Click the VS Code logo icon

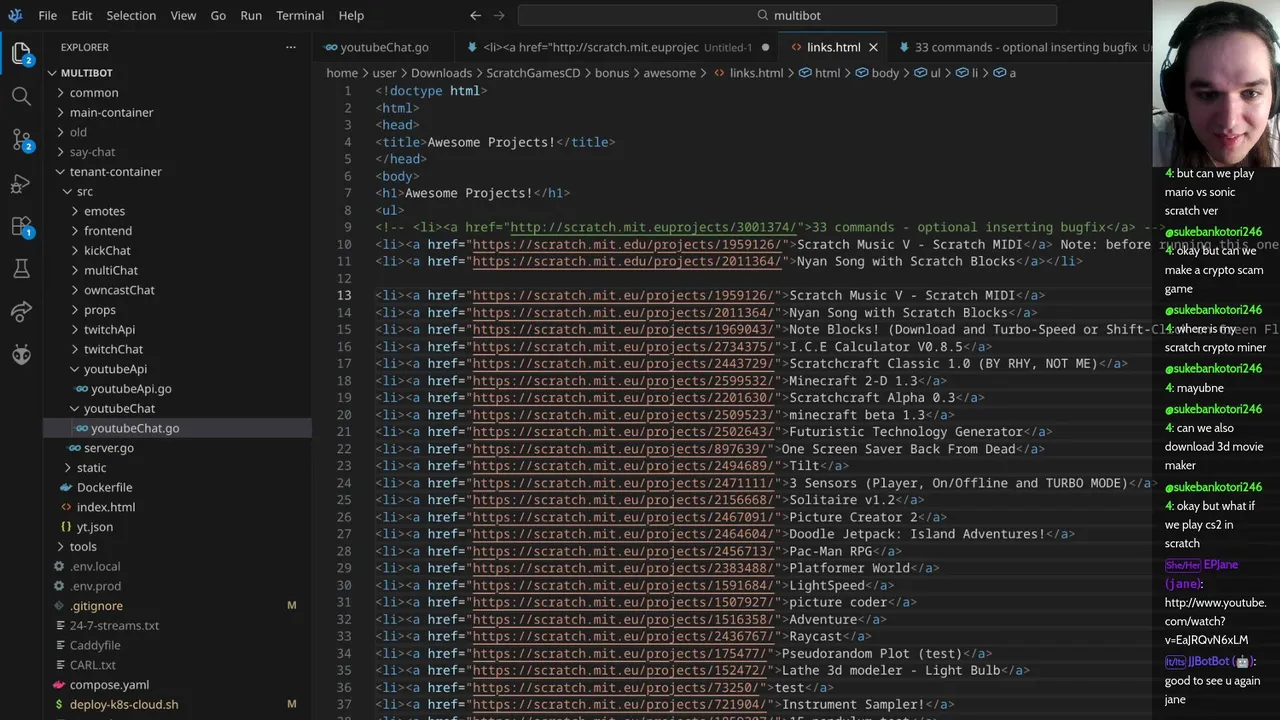(15, 15)
